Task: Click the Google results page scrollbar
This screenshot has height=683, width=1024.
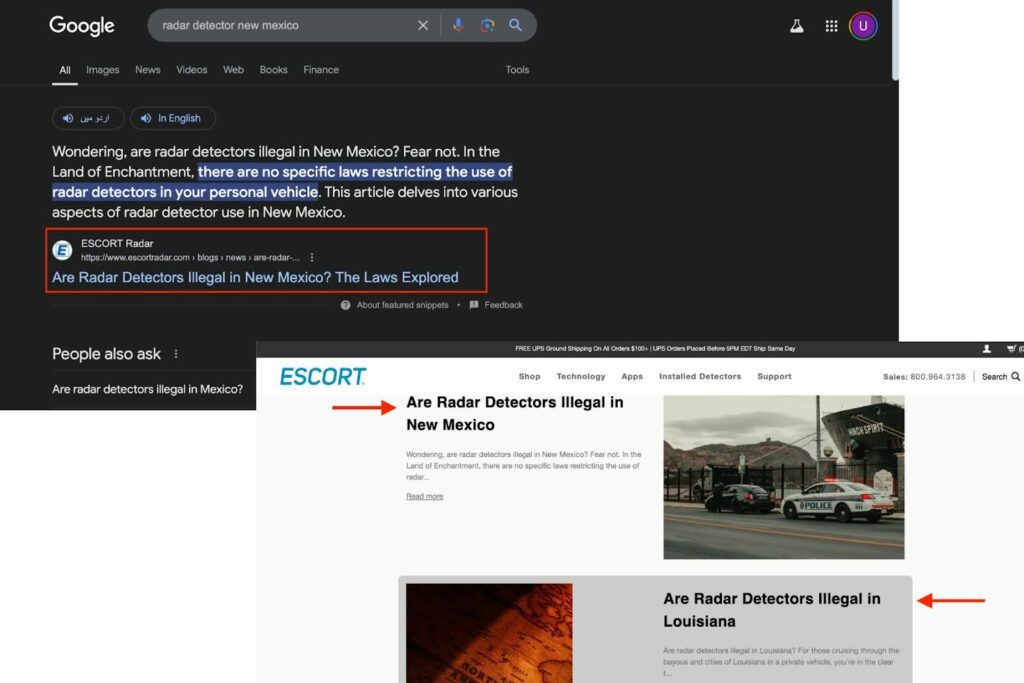Action: [895, 40]
